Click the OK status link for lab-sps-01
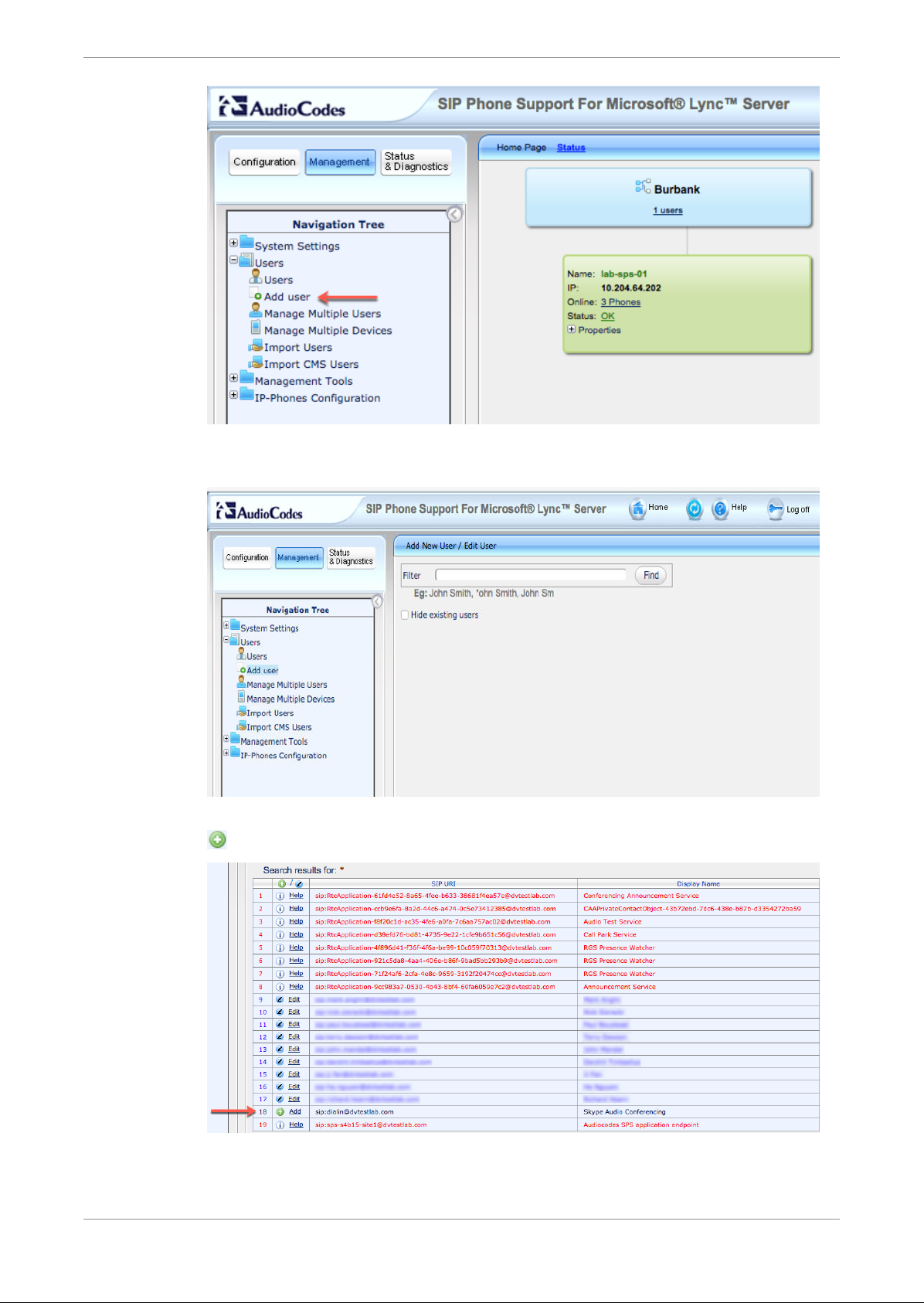Viewport: 924px width, 1303px height. [608, 316]
